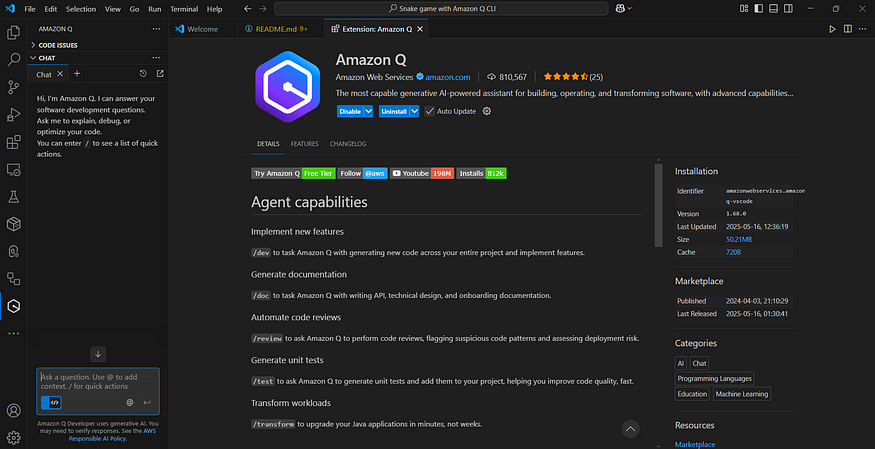Open the Terminal menu

[x=184, y=9]
